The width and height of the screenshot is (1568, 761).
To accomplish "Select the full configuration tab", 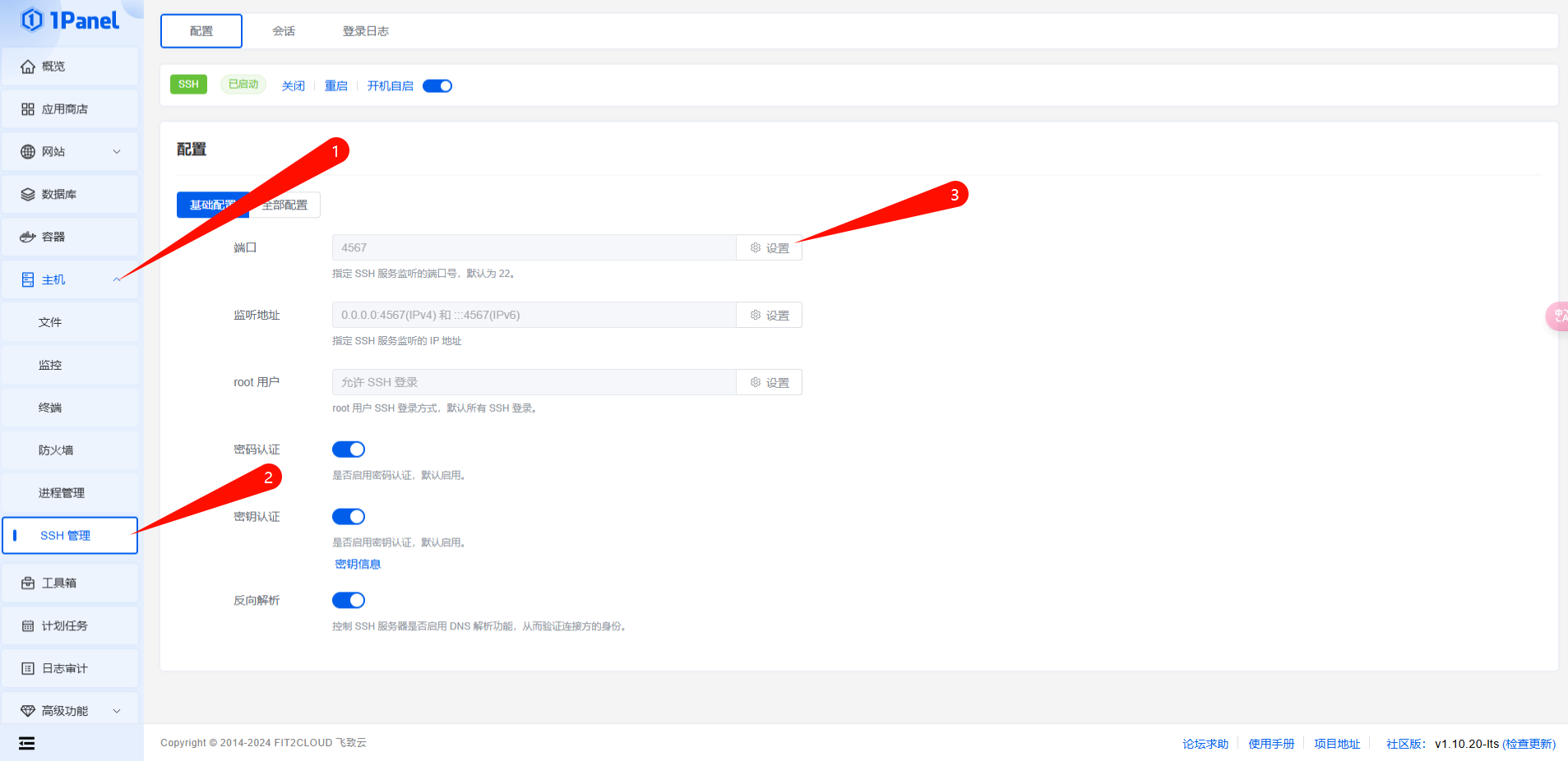I will click(285, 205).
